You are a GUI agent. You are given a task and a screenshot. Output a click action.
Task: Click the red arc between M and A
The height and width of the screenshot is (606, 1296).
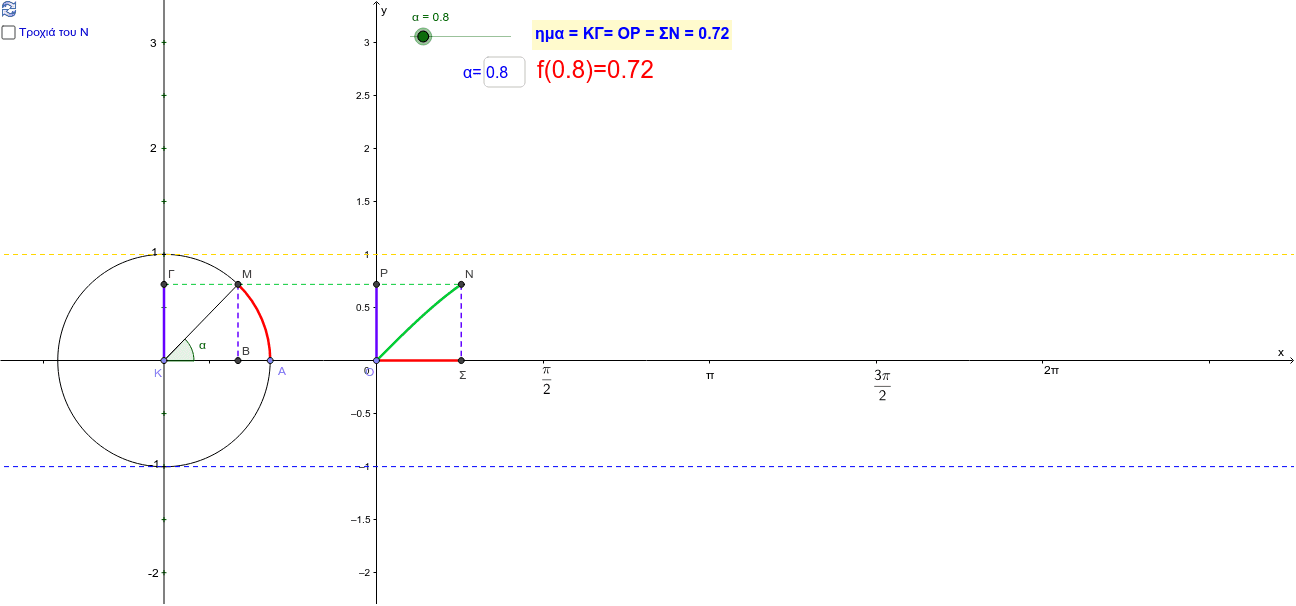click(261, 319)
